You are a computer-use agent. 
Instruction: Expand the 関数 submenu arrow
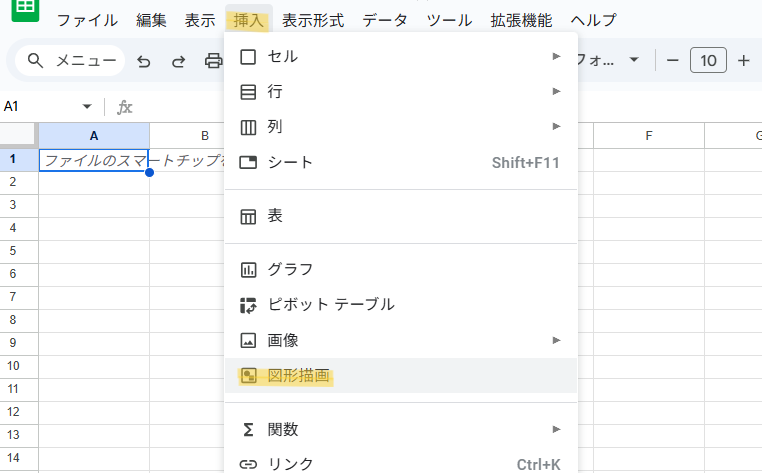tap(556, 429)
